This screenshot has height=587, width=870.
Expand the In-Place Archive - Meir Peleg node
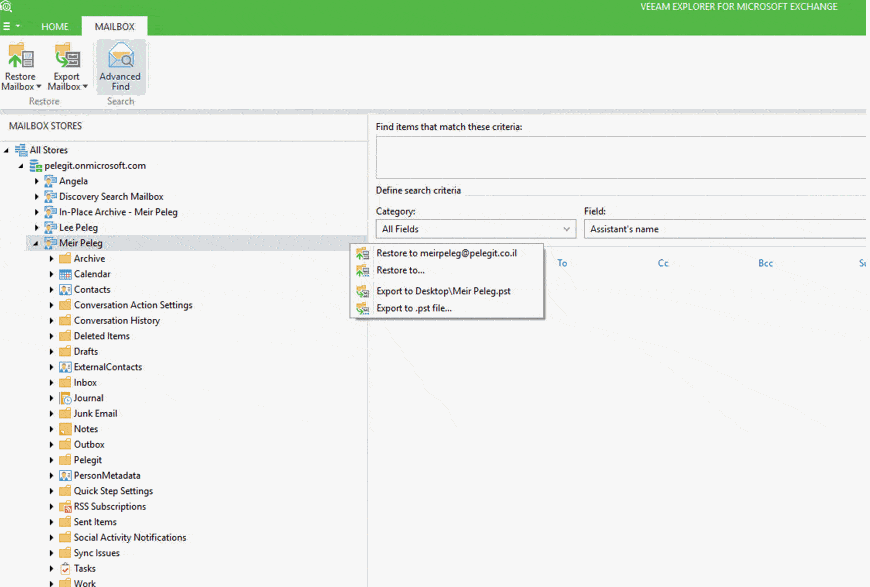[x=37, y=212]
